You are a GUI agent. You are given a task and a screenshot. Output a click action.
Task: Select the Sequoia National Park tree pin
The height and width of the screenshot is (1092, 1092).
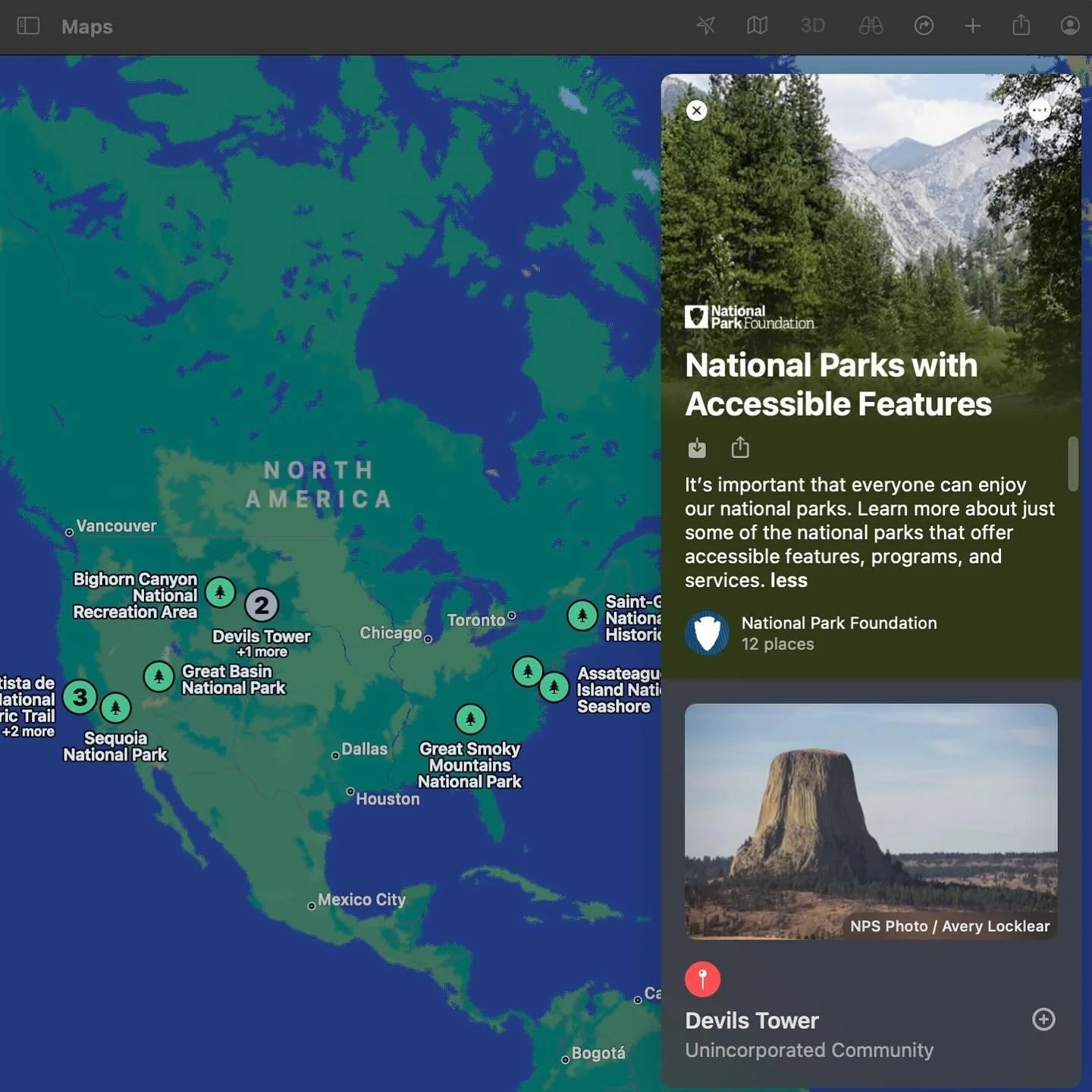tap(114, 708)
